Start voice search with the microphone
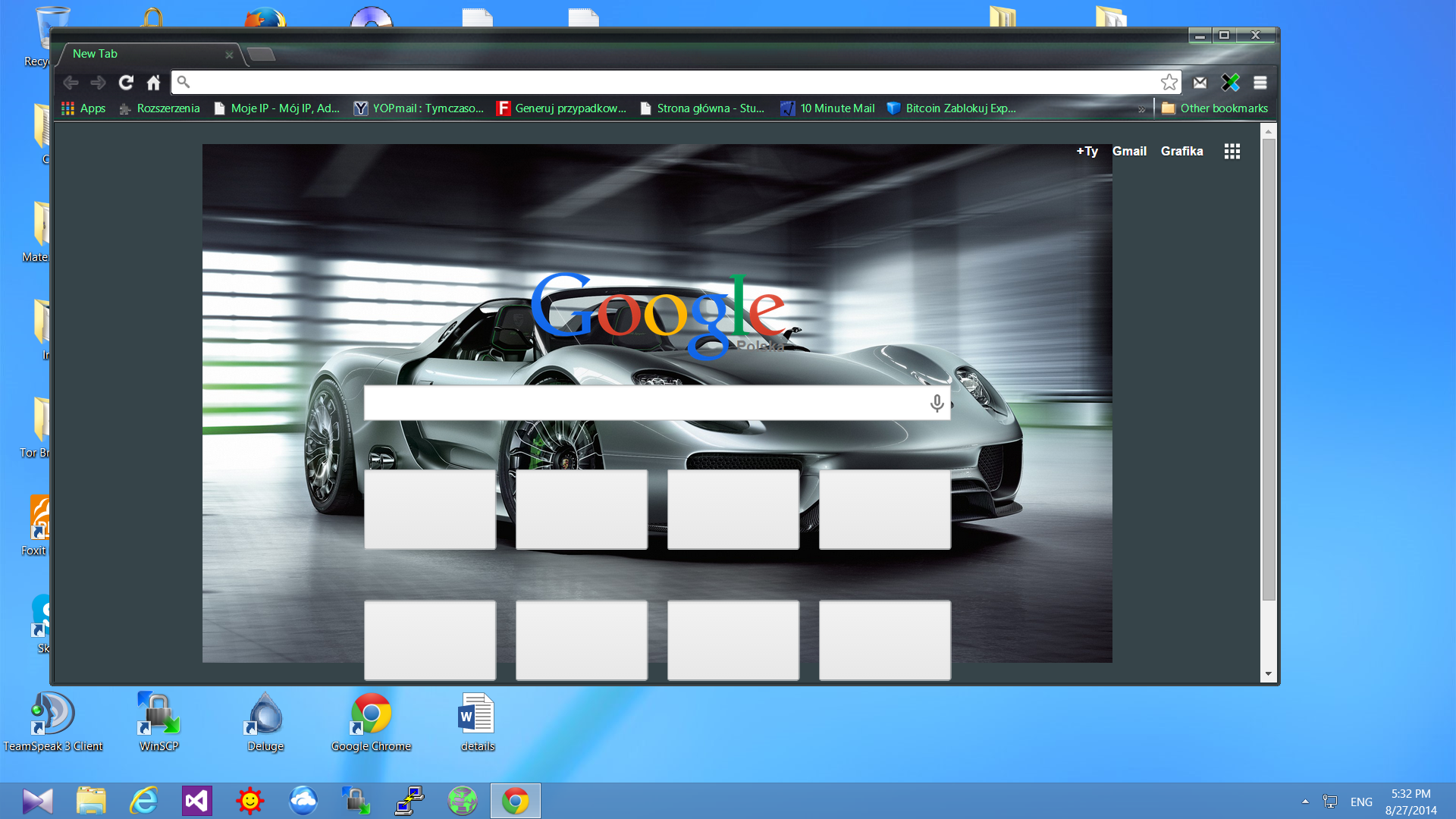Image resolution: width=1456 pixels, height=819 pixels. click(x=937, y=403)
